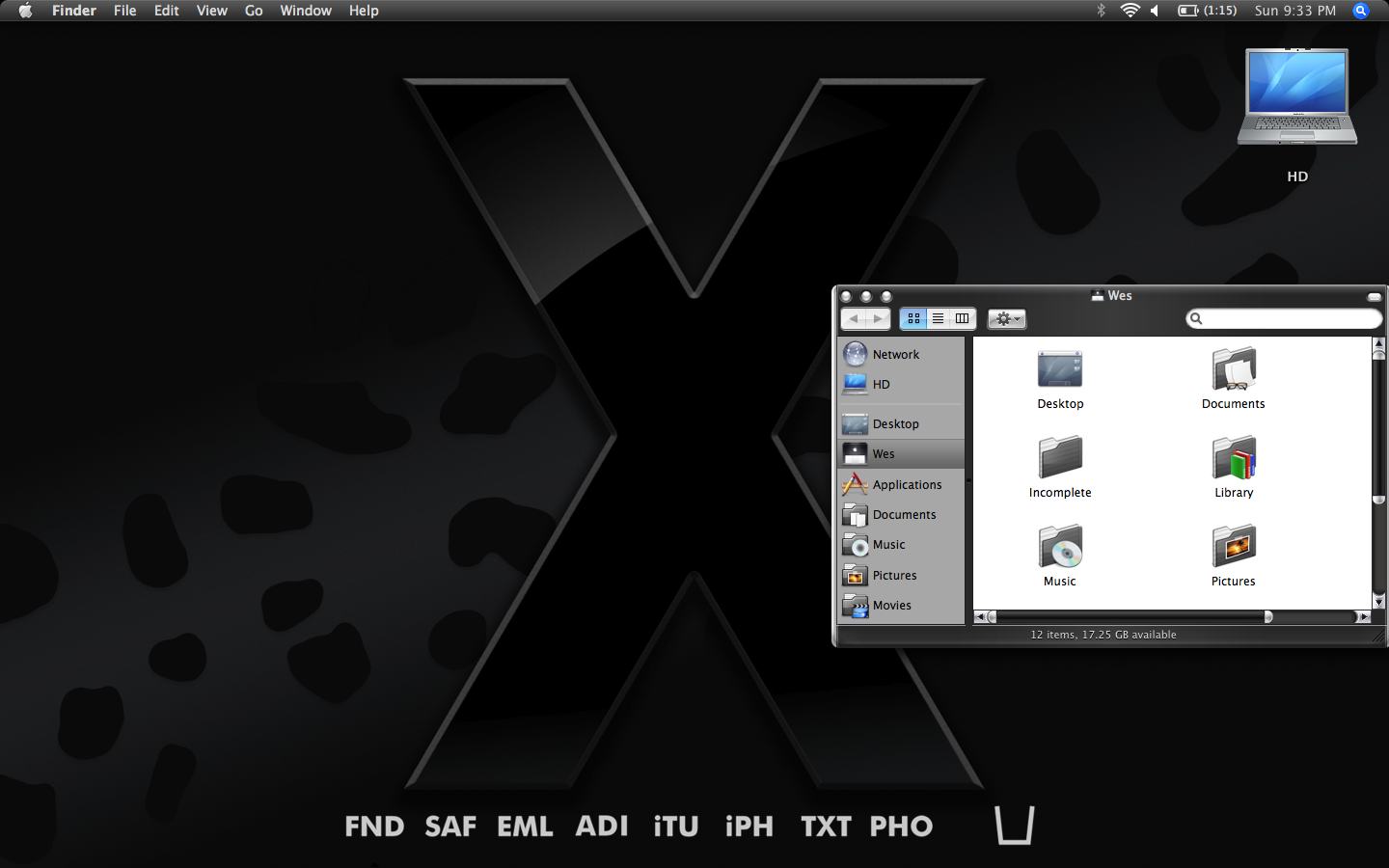The image size is (1389, 868).
Task: Select Documents in the sidebar
Action: pyautogui.click(x=901, y=514)
